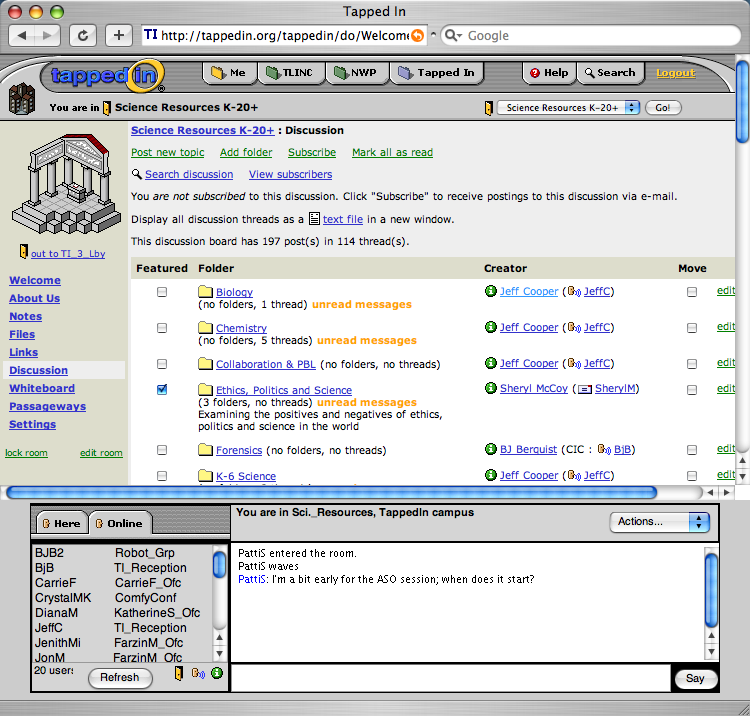Click the text file document icon

[314, 219]
